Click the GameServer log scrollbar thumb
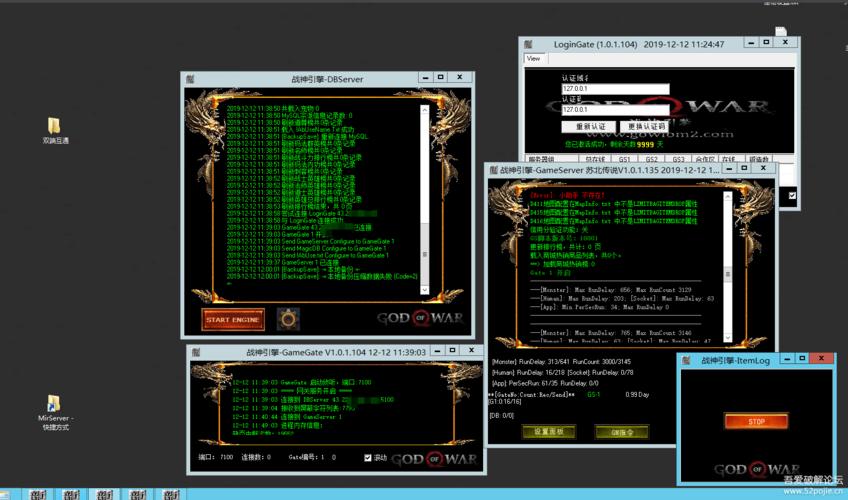Viewport: 848px width, 500px height. [x=727, y=275]
